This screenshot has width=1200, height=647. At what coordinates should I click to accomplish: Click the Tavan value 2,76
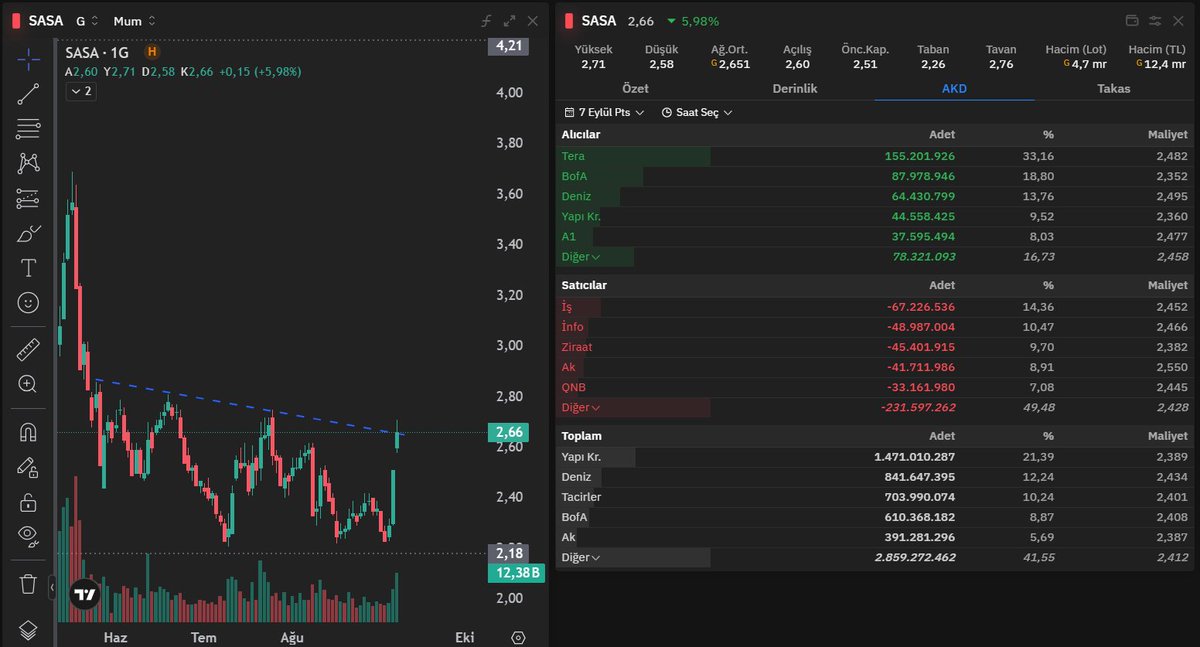pyautogui.click(x=1001, y=64)
